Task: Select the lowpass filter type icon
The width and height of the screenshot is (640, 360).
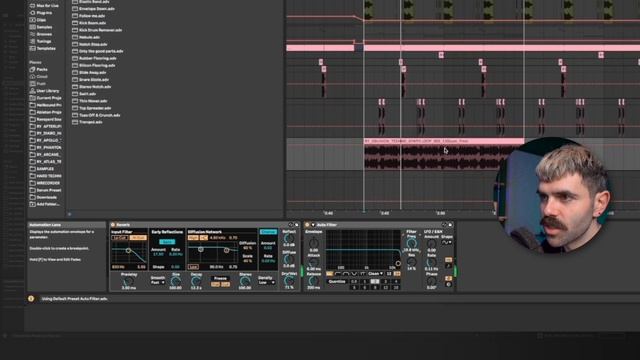Action: (x=329, y=274)
